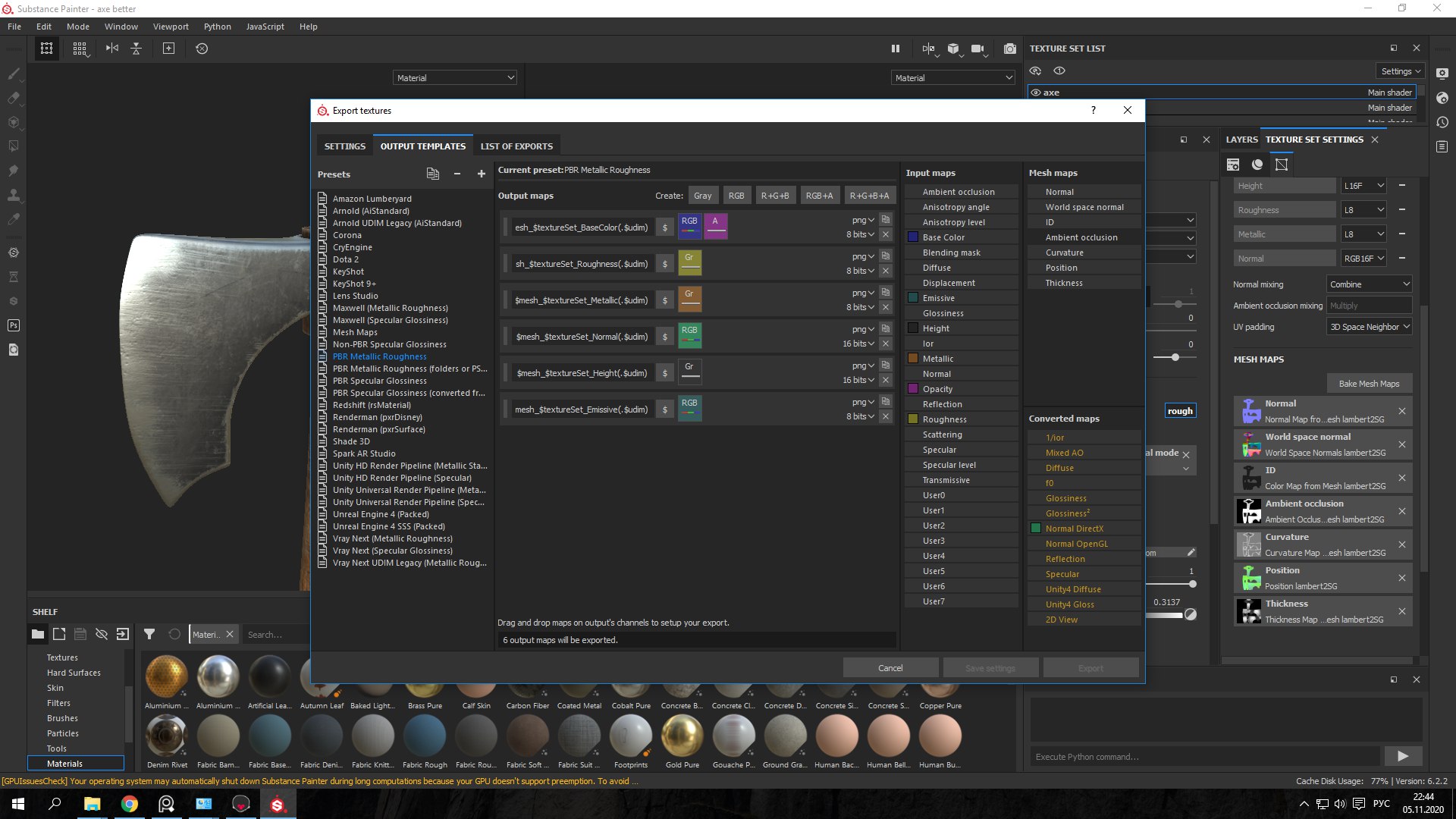Toggle the RGB channel block of BaseColor
The height and width of the screenshot is (819, 1456).
coord(689,226)
